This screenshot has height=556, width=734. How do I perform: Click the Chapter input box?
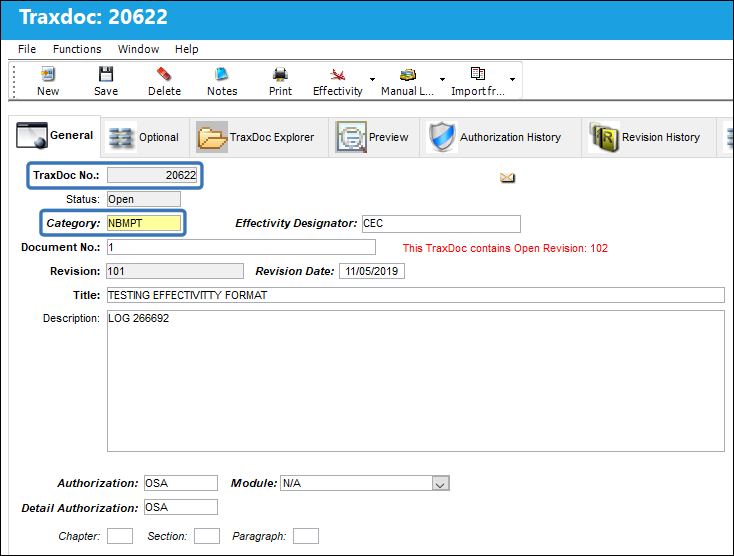pyautogui.click(x=120, y=536)
